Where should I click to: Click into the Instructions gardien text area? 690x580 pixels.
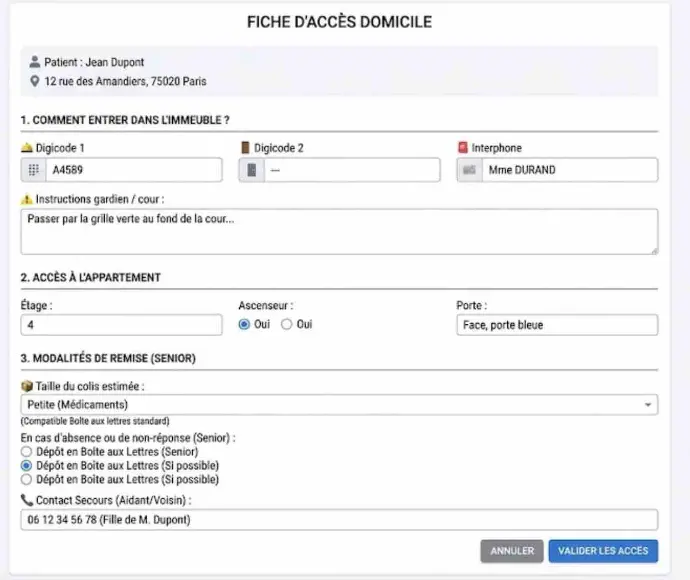click(338, 231)
